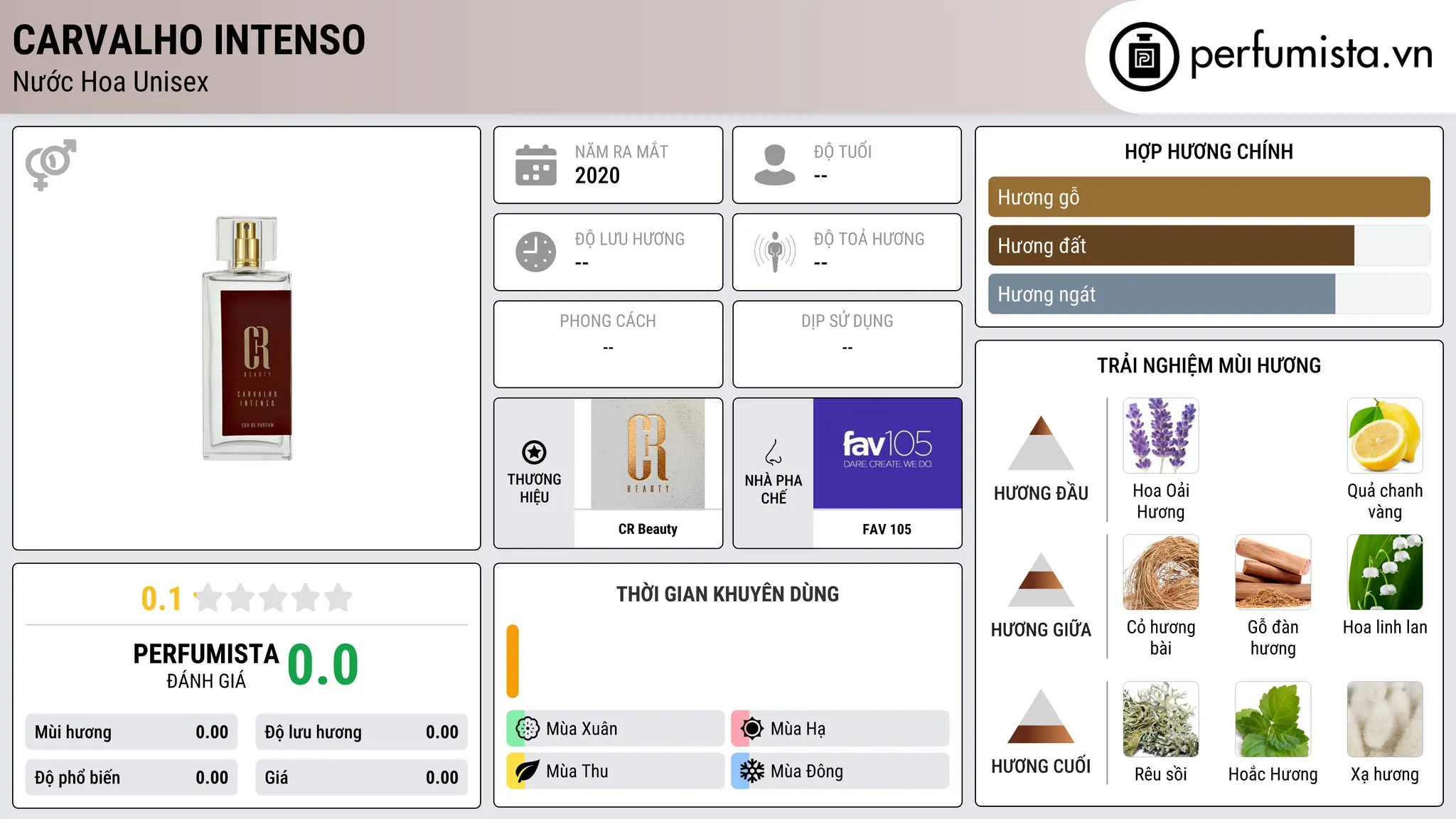Click the Perfumista đánh giá label

(x=206, y=665)
